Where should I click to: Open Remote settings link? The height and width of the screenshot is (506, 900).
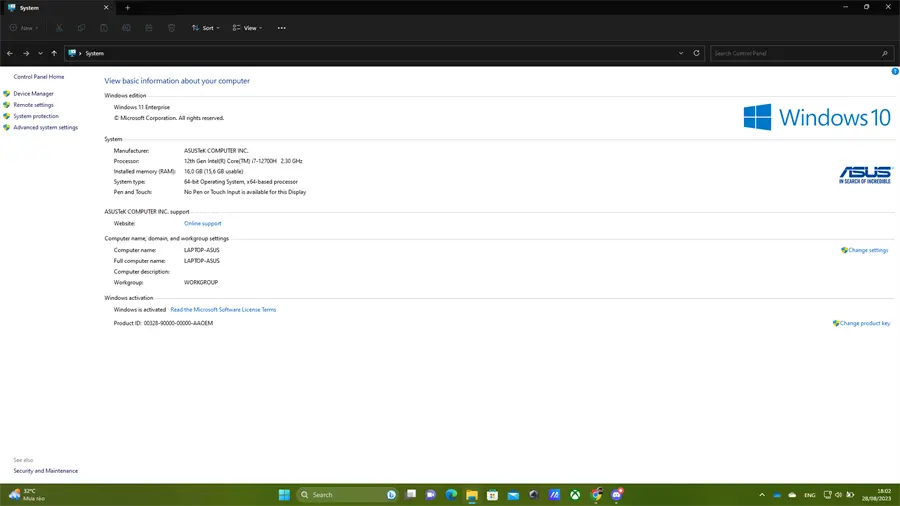(33, 105)
